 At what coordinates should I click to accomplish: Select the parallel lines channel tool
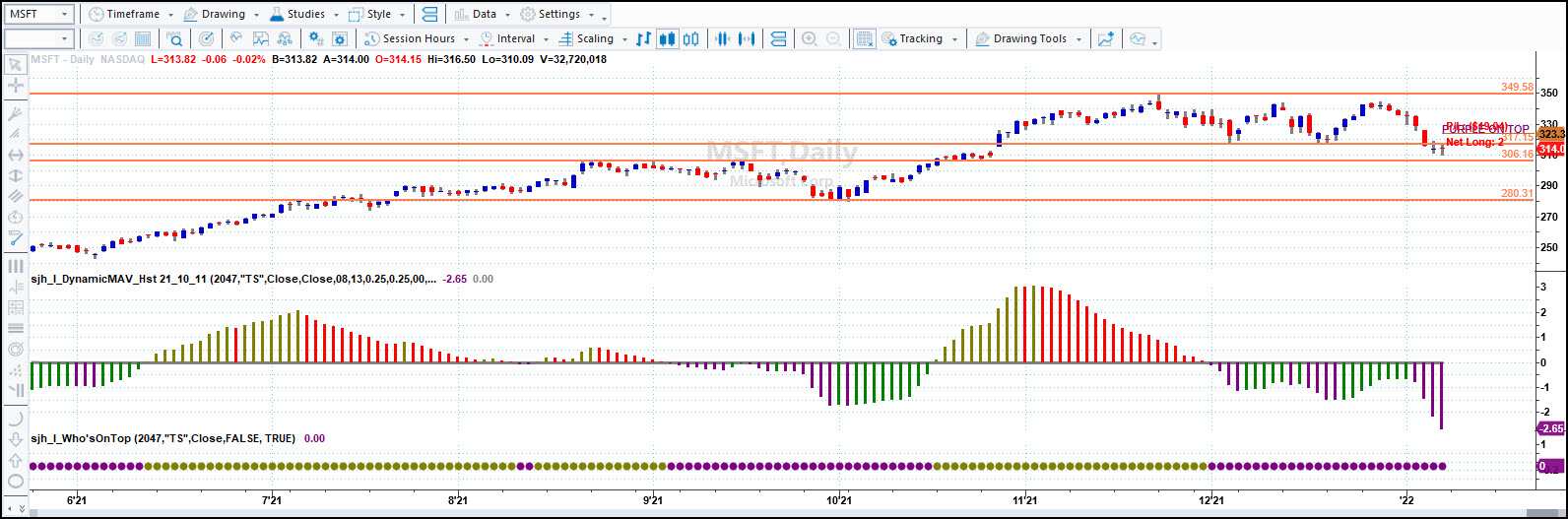15,196
